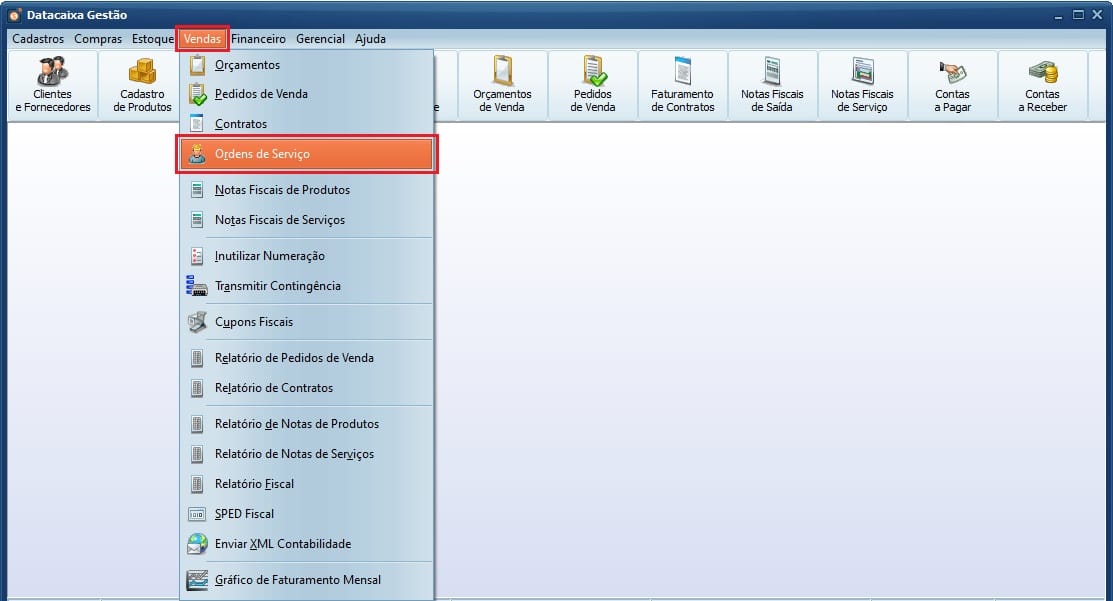
Task: Open Gráfico de Faturamento Mensal
Action: (297, 580)
